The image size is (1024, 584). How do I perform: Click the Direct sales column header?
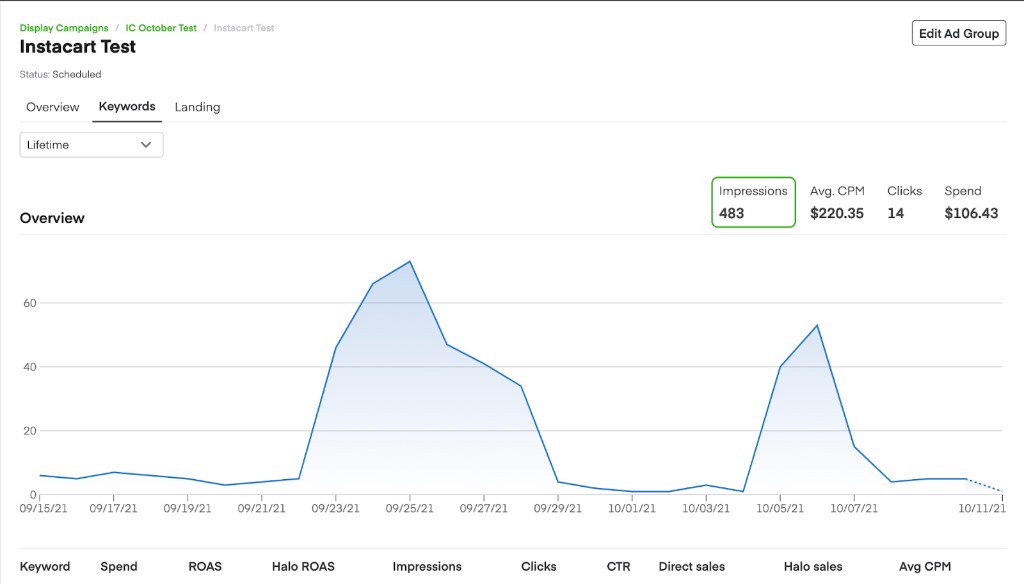click(x=692, y=566)
